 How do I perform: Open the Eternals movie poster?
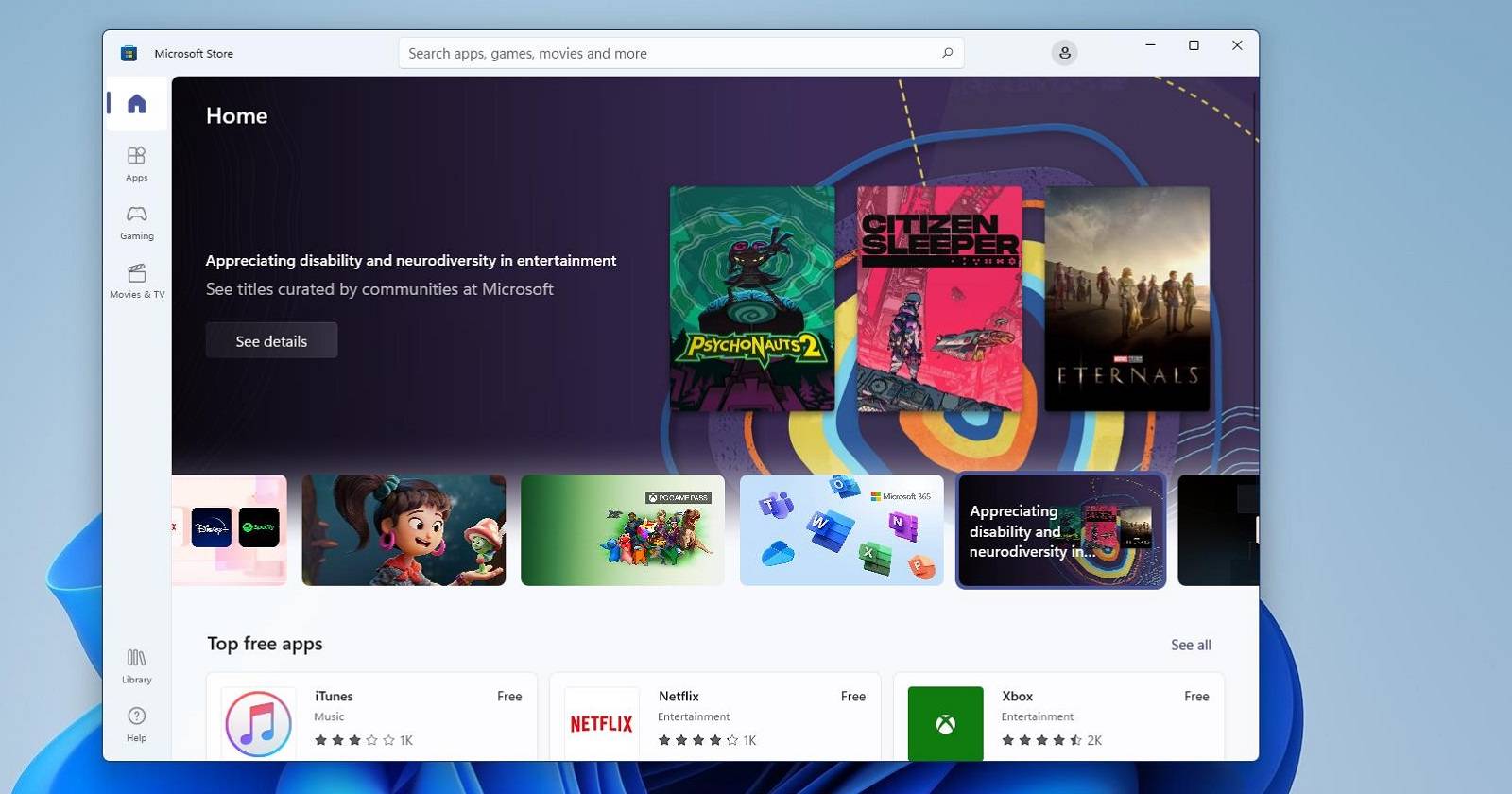tap(1126, 299)
